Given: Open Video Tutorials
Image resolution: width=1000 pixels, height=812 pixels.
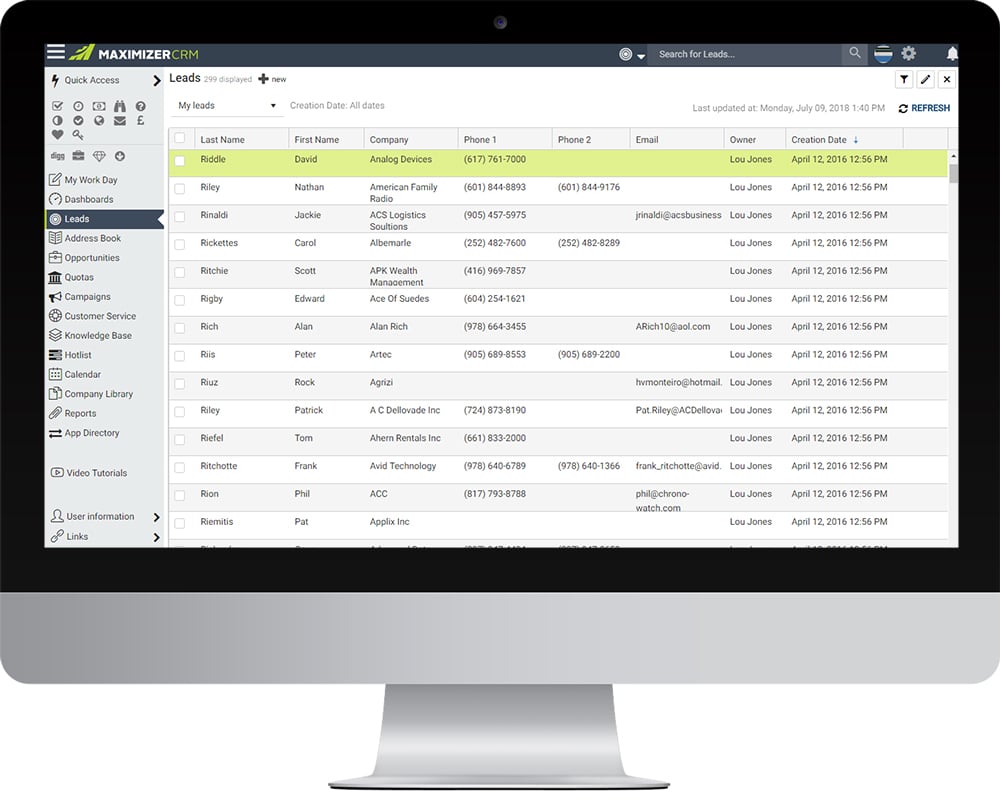Looking at the screenshot, I should tap(96, 473).
